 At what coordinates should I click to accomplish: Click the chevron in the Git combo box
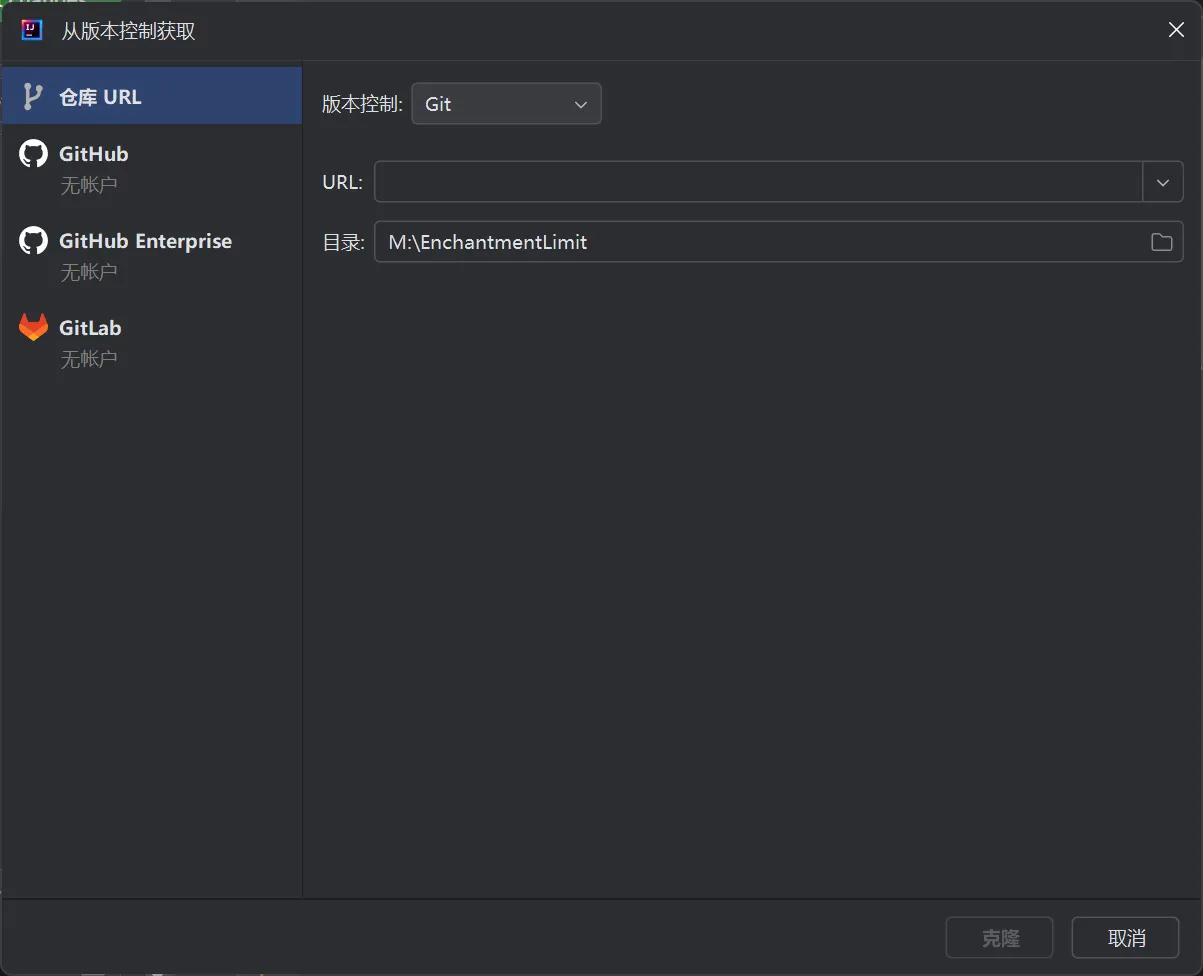click(580, 105)
